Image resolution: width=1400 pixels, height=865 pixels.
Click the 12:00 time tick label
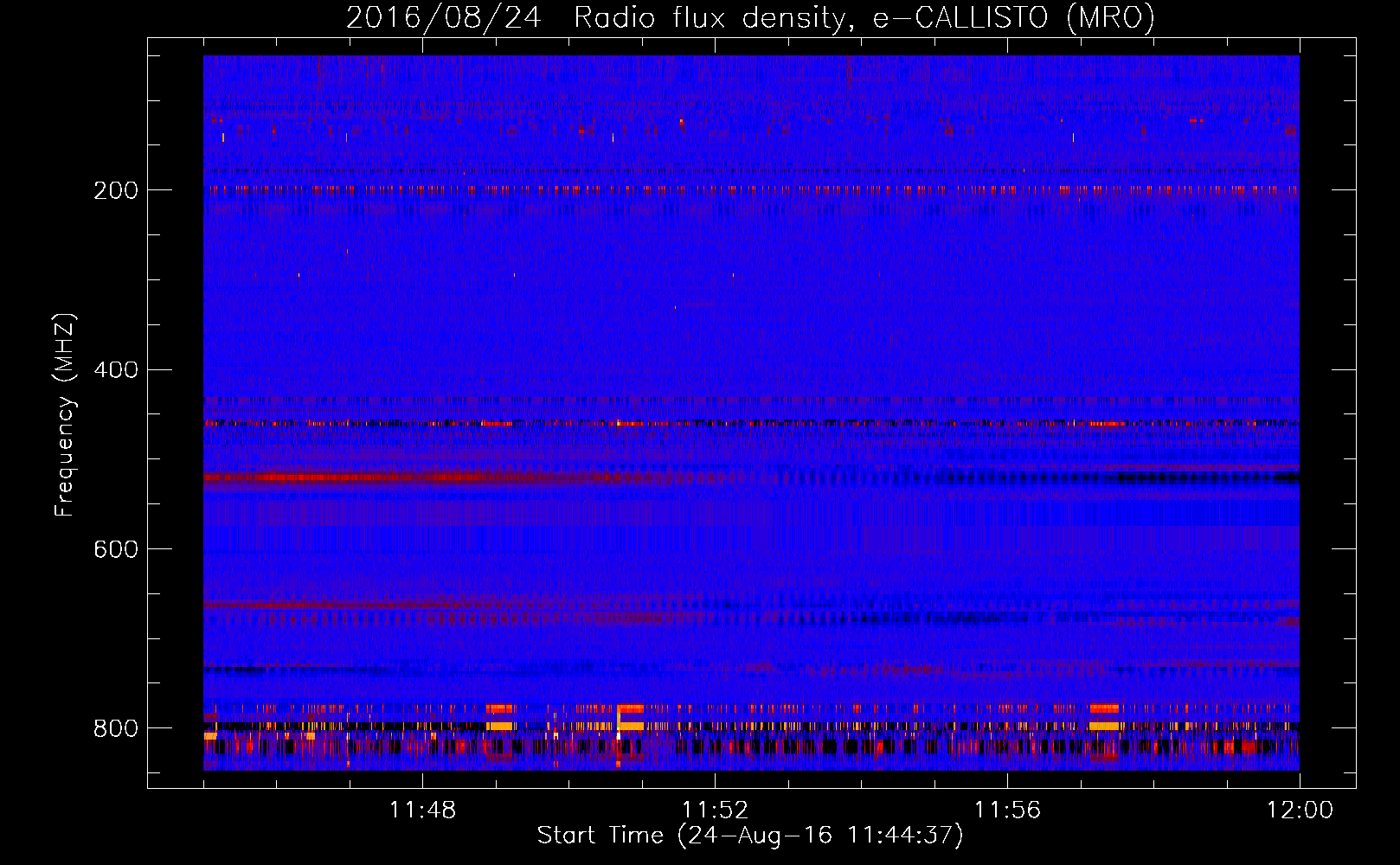click(x=1300, y=810)
